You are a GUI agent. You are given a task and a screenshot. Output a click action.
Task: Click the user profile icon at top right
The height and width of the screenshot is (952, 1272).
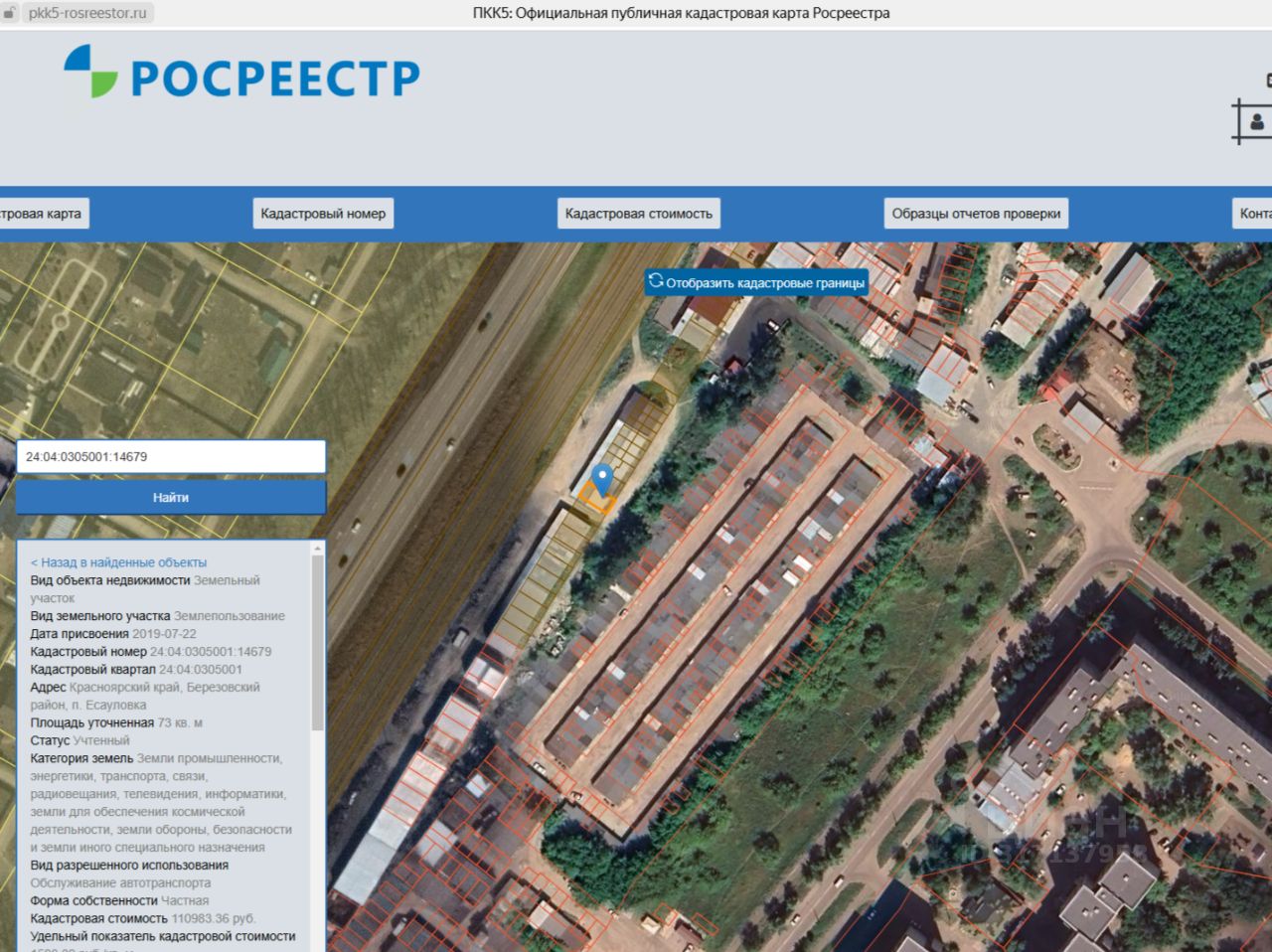(1257, 121)
